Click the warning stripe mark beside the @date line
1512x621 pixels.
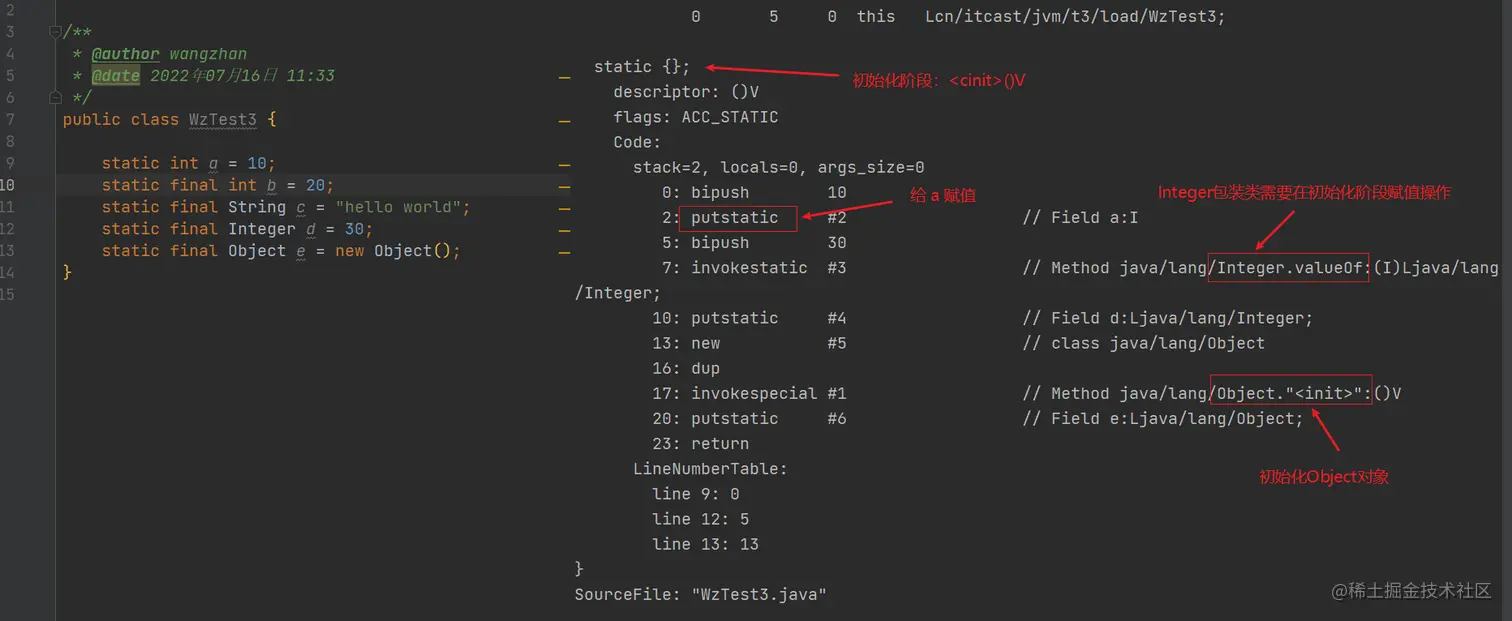pos(564,77)
